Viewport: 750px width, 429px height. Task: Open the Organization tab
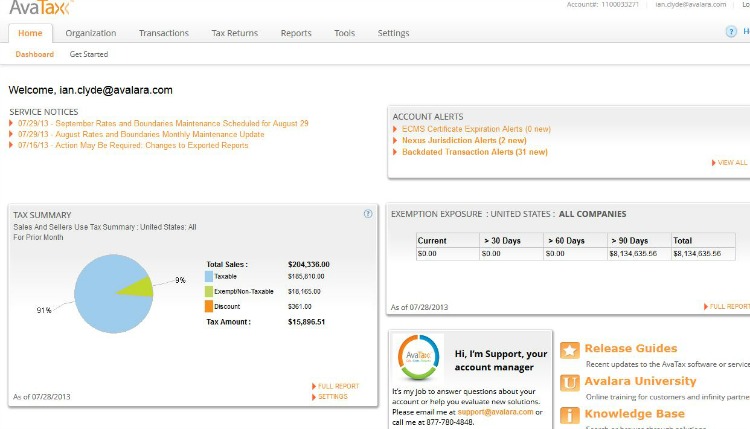click(91, 33)
